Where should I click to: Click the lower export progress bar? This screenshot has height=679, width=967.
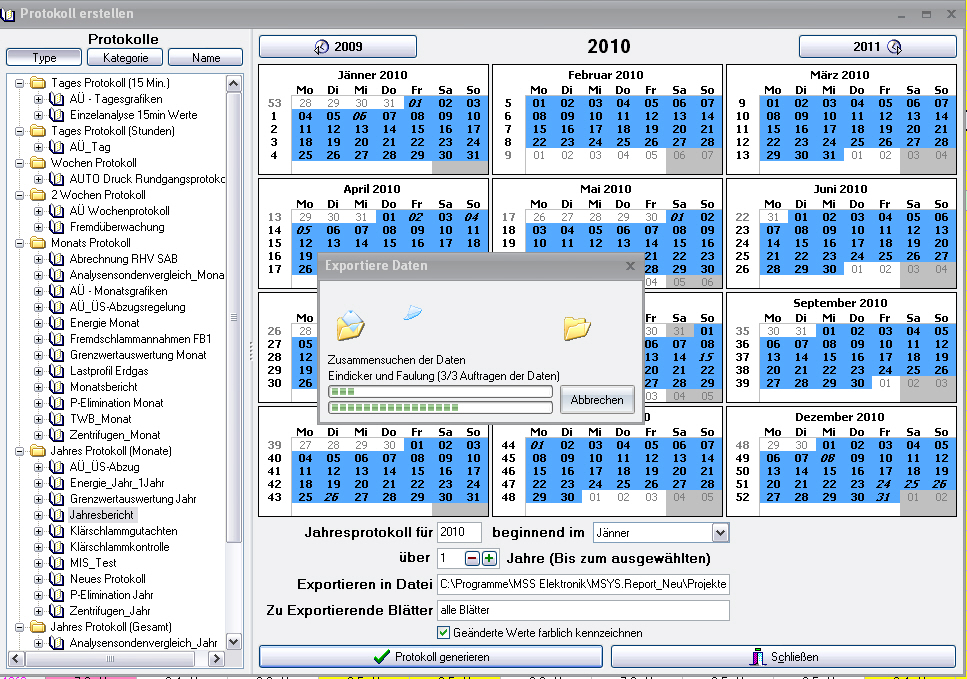(x=440, y=408)
